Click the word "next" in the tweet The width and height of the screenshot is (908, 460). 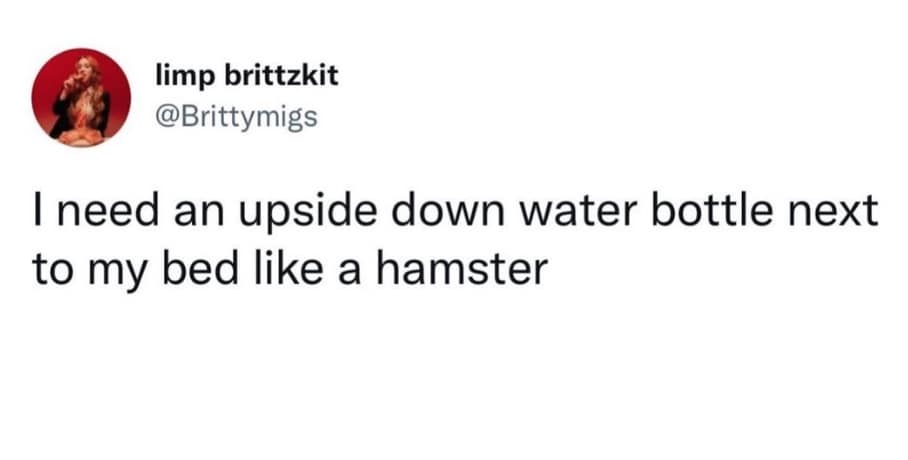coord(842,215)
